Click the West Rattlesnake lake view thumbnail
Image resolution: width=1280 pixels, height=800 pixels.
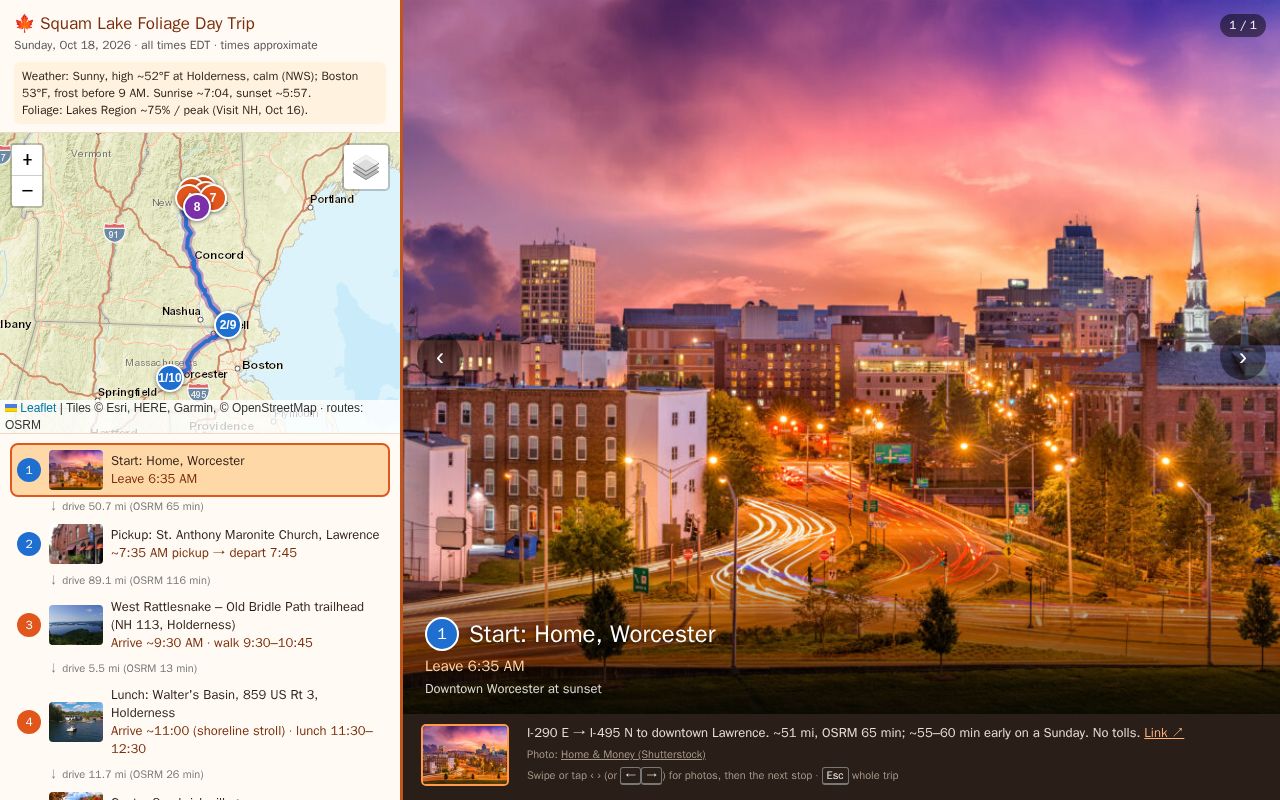click(76, 625)
